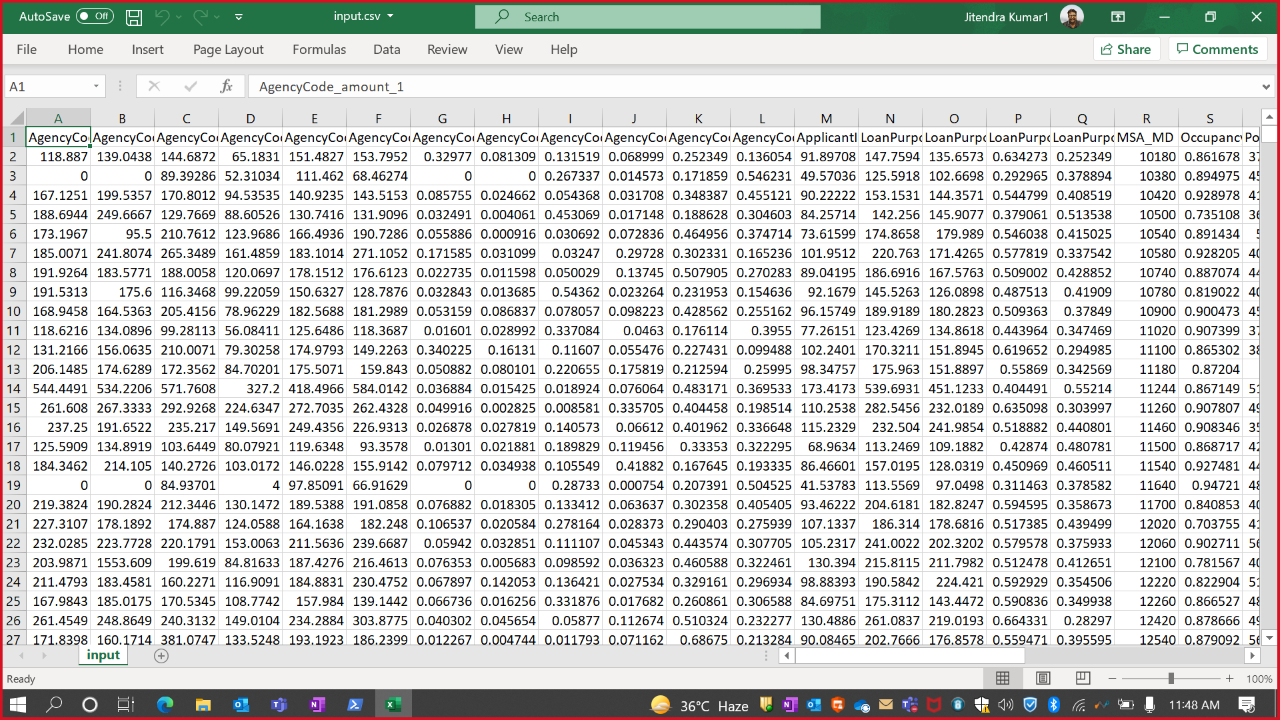Click the Insert Function fx icon
Screen dimensions: 1280x720
(x=226, y=87)
